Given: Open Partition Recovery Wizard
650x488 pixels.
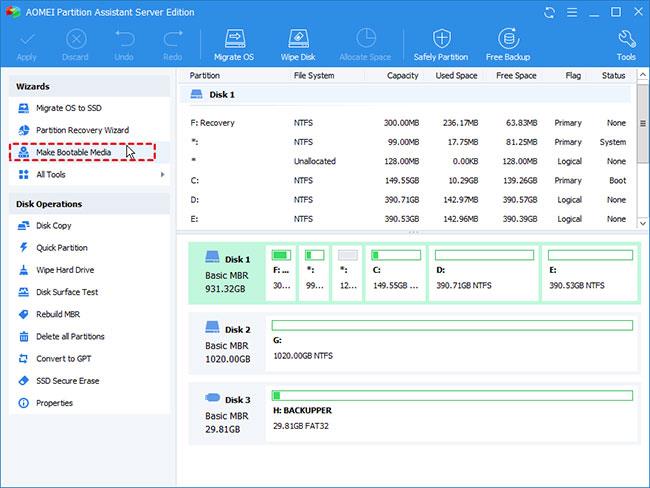Looking at the screenshot, I should tap(89, 130).
